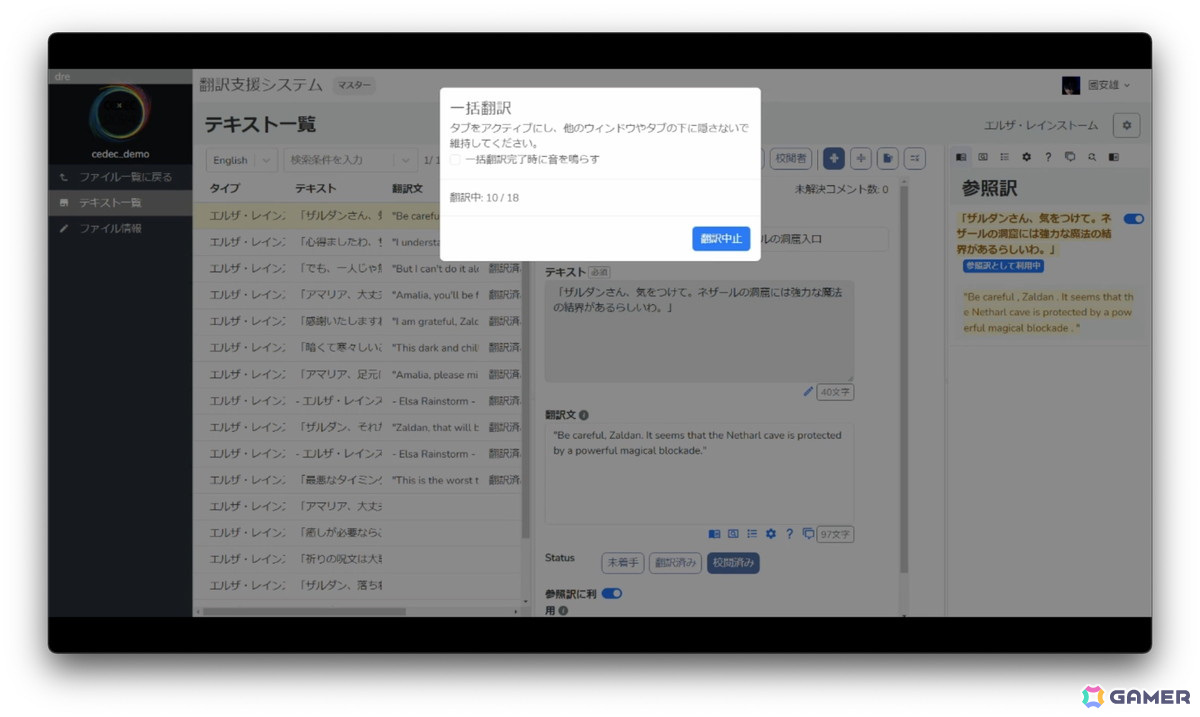Set Status to 翻訳済み
The image size is (1200, 717).
tap(675, 563)
